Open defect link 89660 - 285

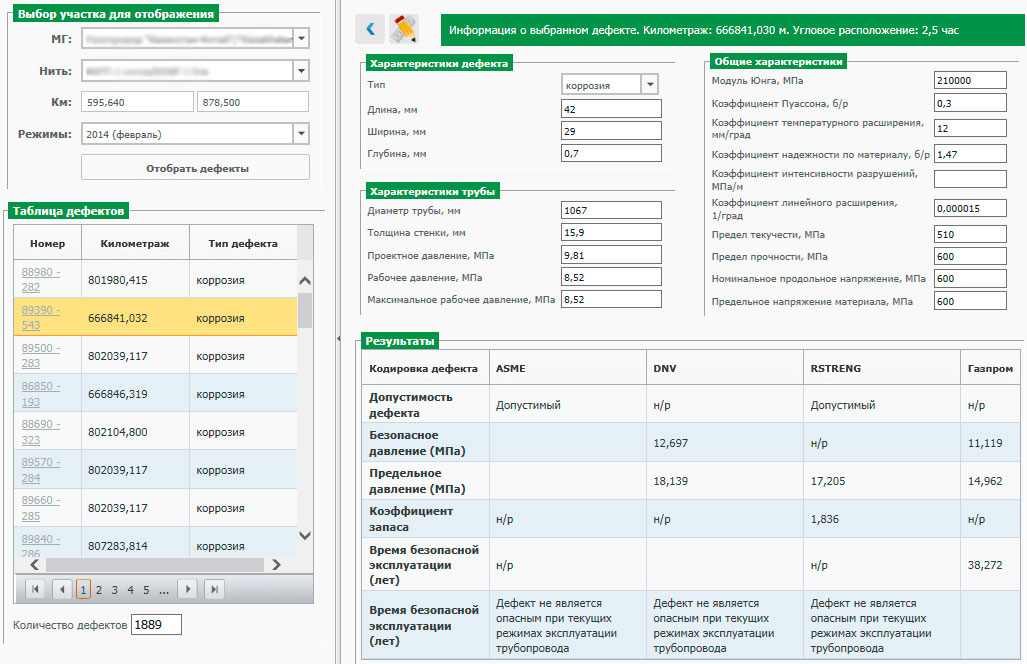pyautogui.click(x=40, y=507)
